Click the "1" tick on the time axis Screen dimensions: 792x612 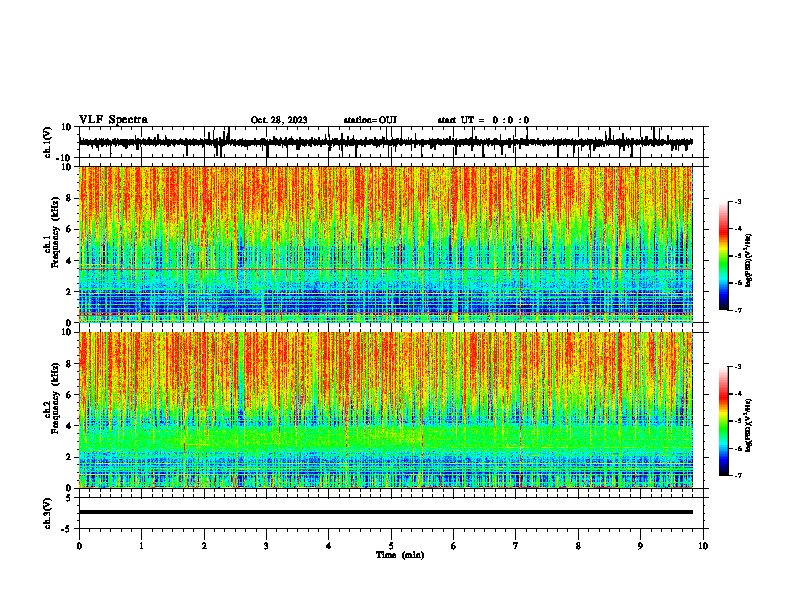click(x=141, y=546)
